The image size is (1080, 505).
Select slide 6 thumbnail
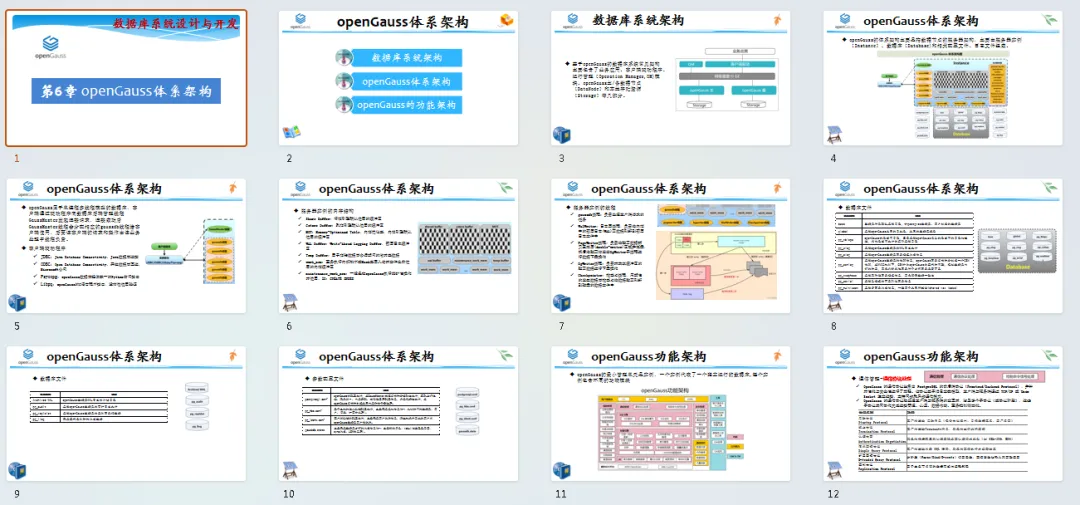point(399,246)
